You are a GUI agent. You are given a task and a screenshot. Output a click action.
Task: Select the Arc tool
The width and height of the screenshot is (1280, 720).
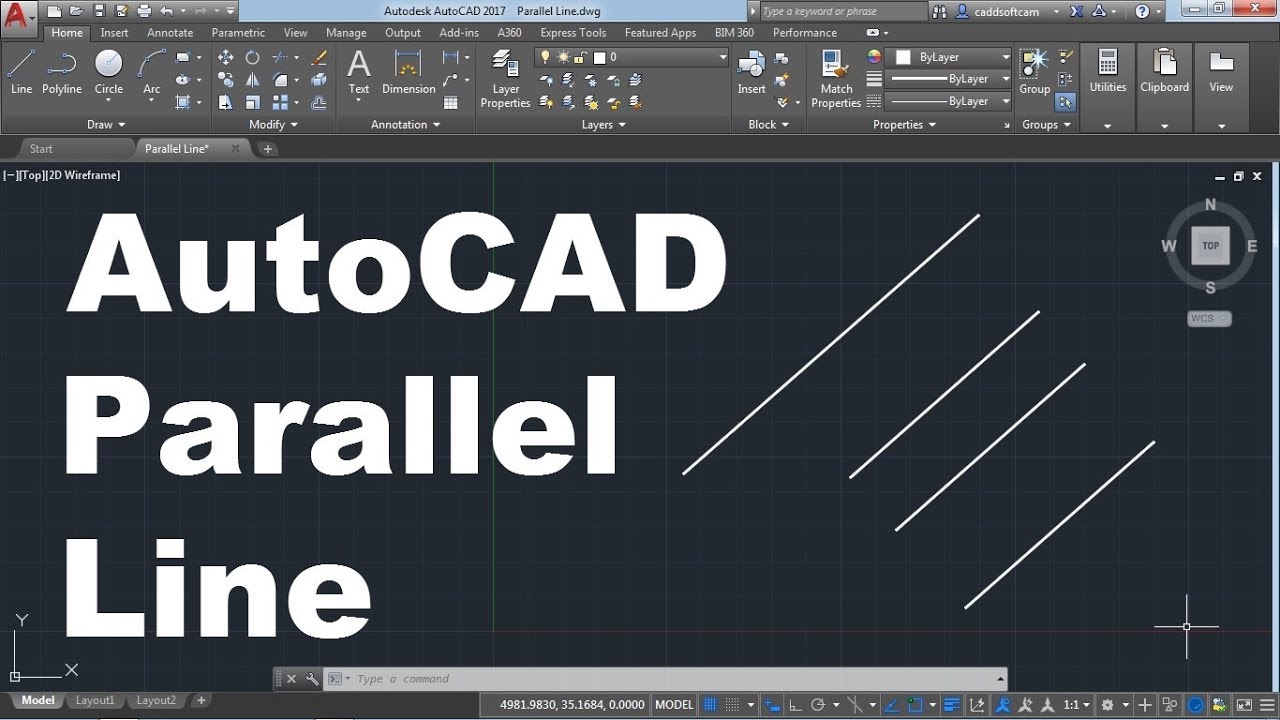pyautogui.click(x=151, y=72)
